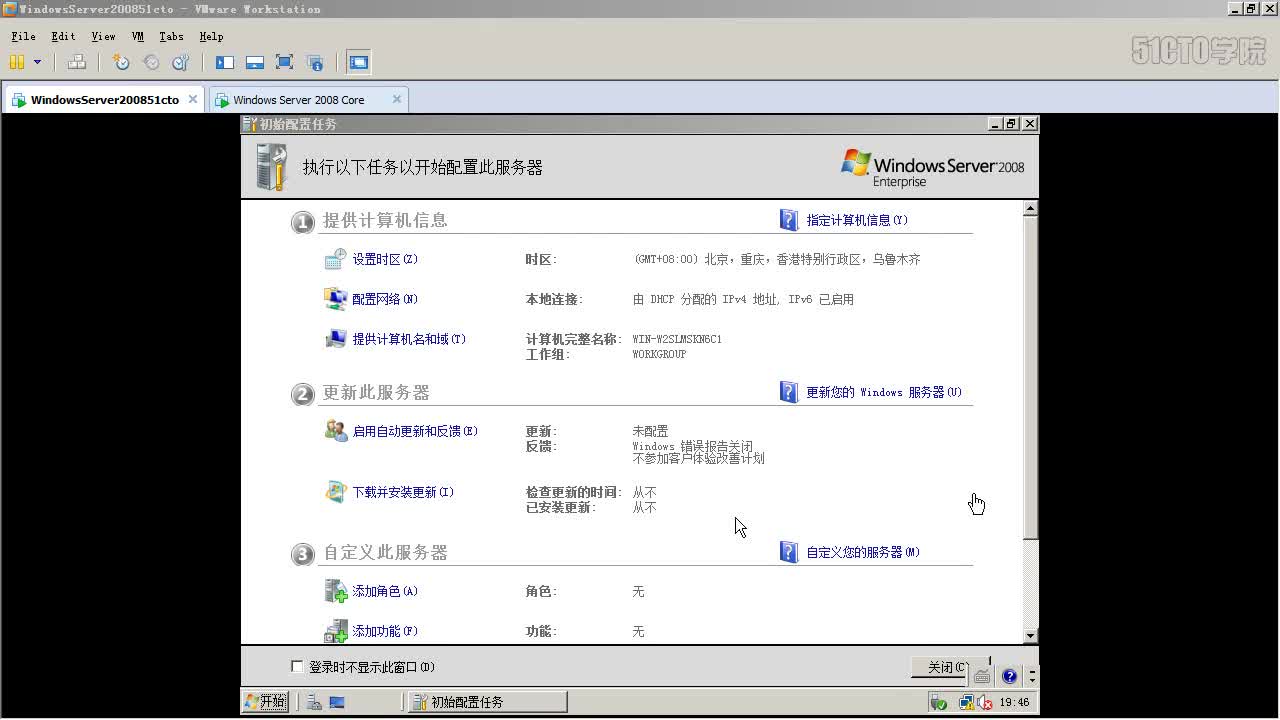Click the 设置时区 link
This screenshot has height=720, width=1280.
pos(385,259)
